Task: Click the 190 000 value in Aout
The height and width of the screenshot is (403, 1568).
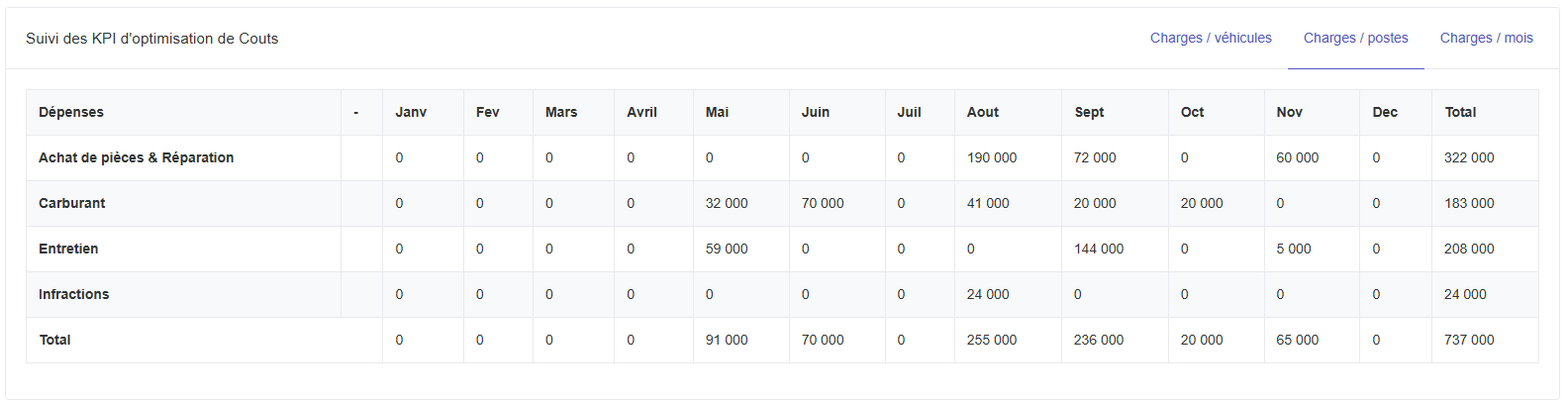Action: point(992,157)
